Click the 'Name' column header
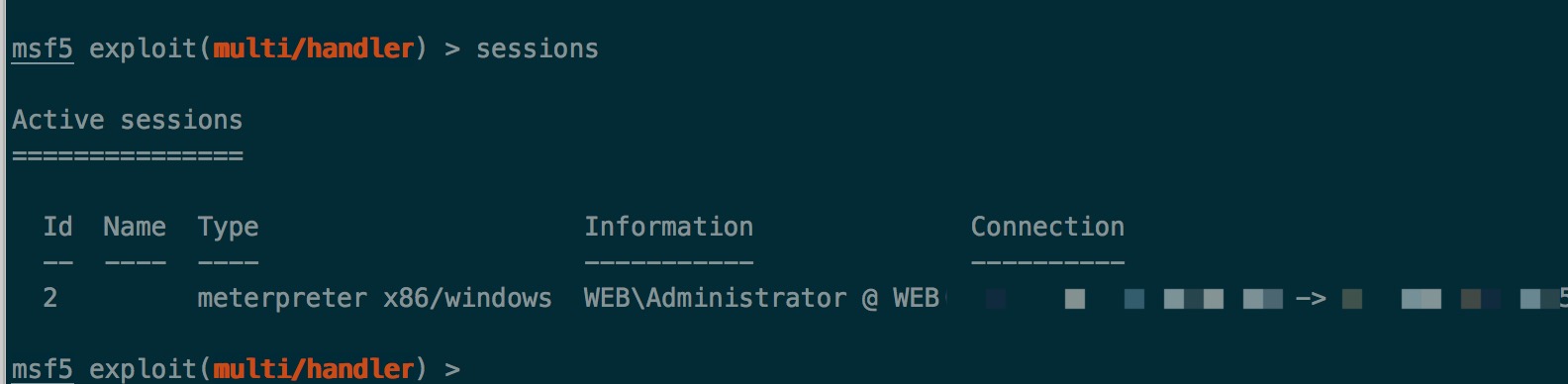The height and width of the screenshot is (384, 1568). pyautogui.click(x=135, y=227)
